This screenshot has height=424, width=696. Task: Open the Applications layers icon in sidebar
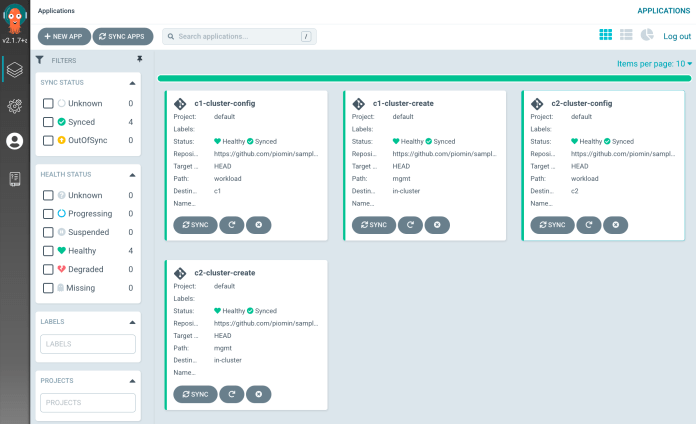click(x=14, y=70)
